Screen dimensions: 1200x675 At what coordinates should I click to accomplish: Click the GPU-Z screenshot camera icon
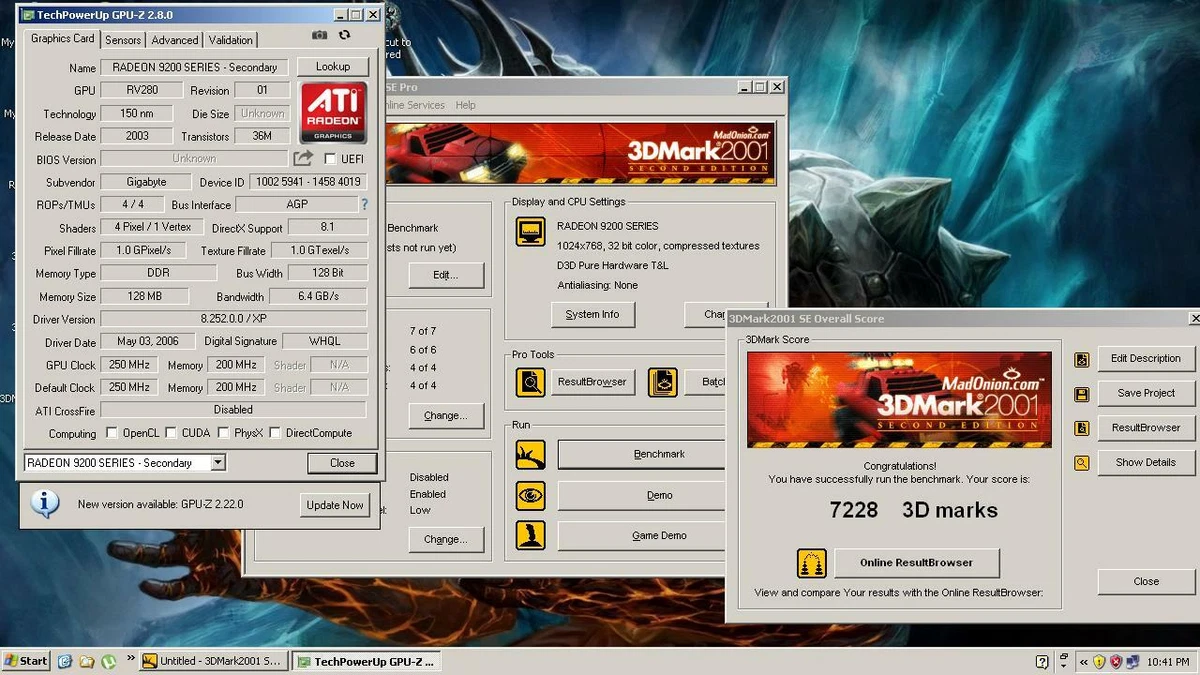319,35
